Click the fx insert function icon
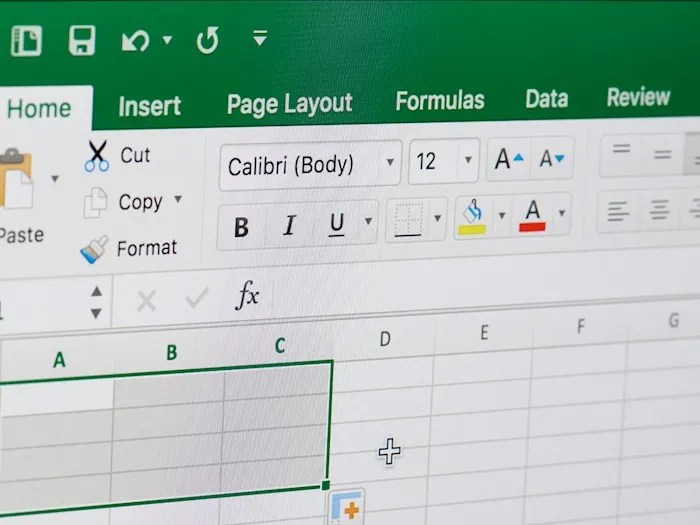The width and height of the screenshot is (700, 525). click(247, 296)
